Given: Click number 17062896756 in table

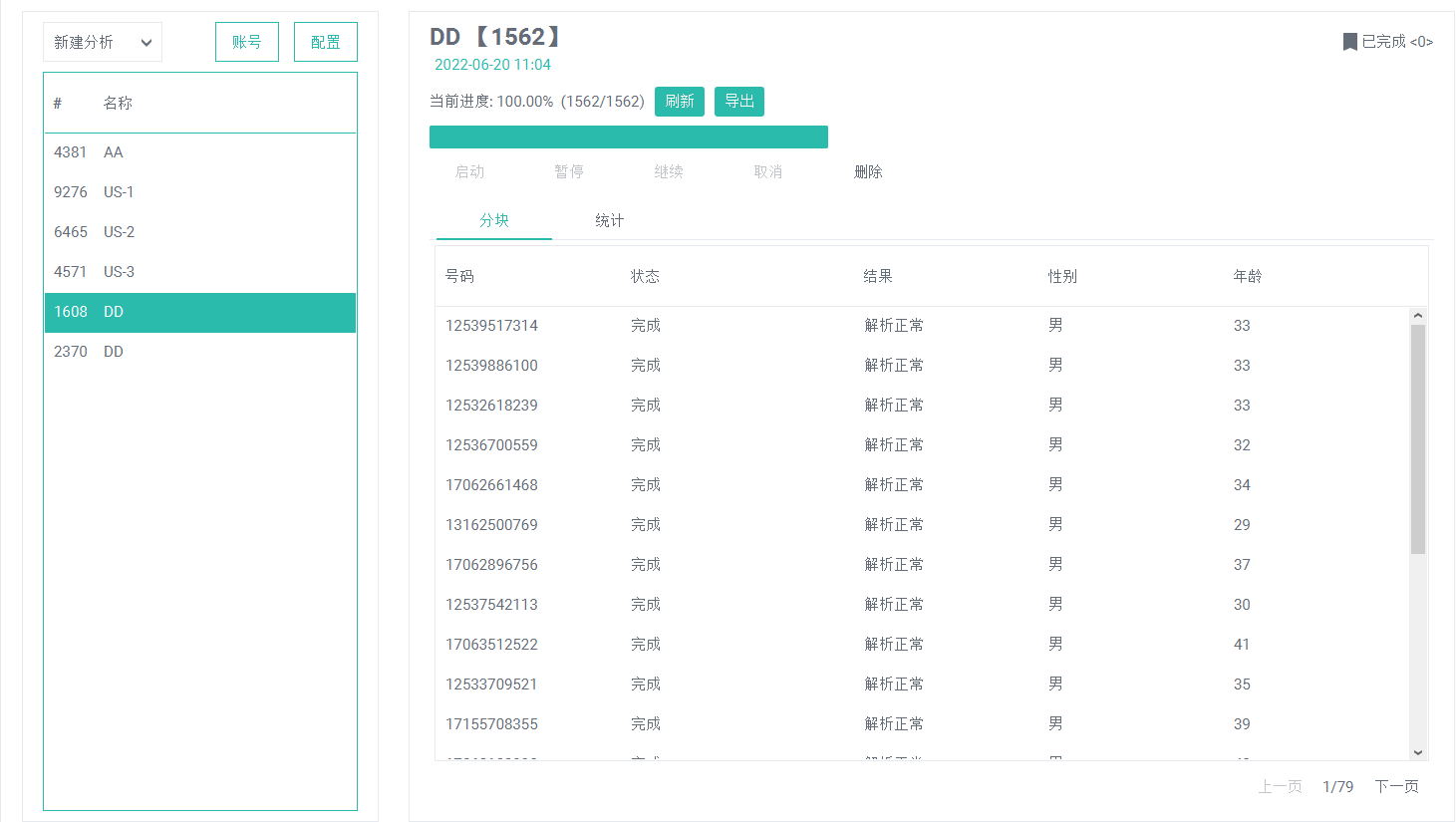Looking at the screenshot, I should point(491,565).
